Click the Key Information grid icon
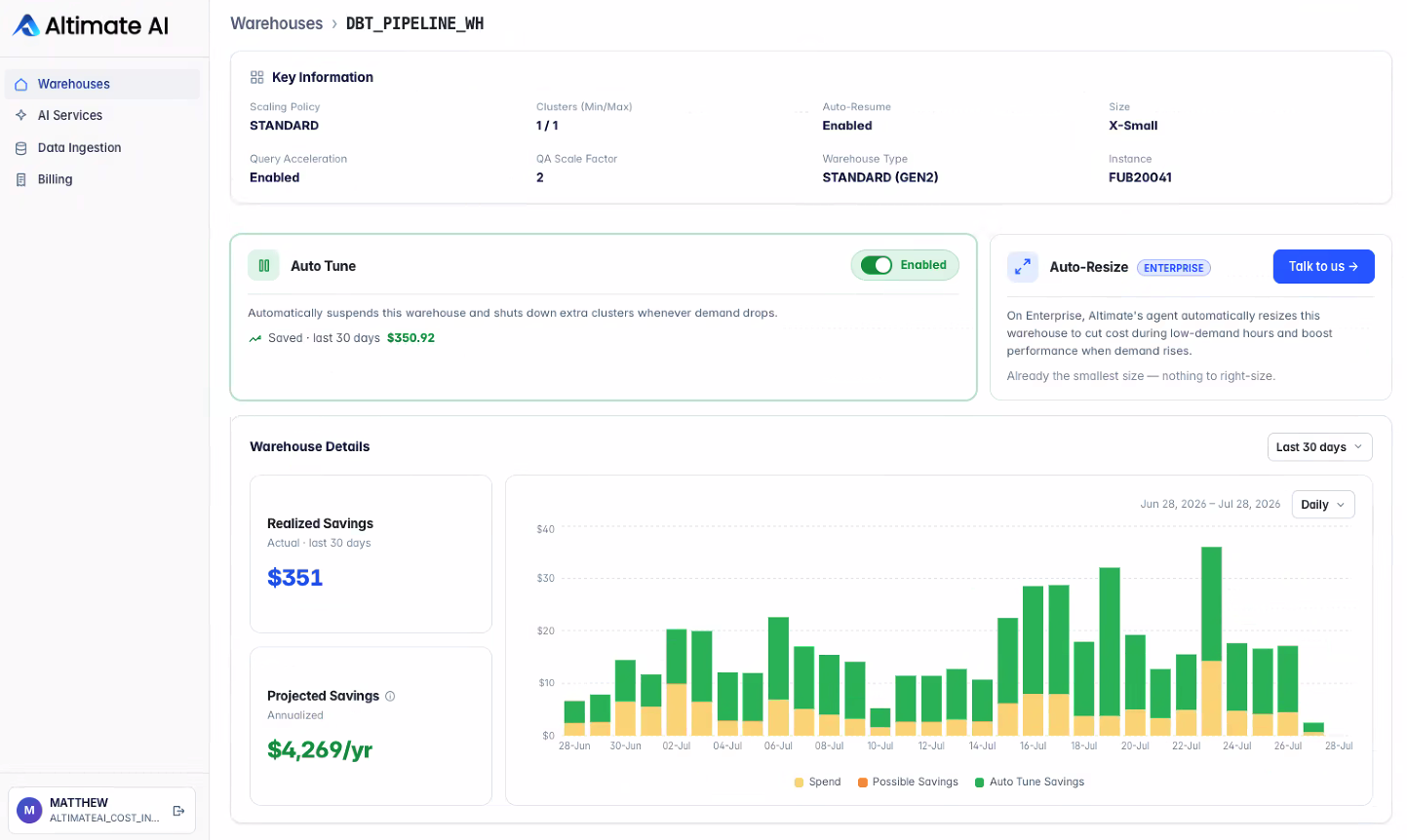 pyautogui.click(x=257, y=77)
